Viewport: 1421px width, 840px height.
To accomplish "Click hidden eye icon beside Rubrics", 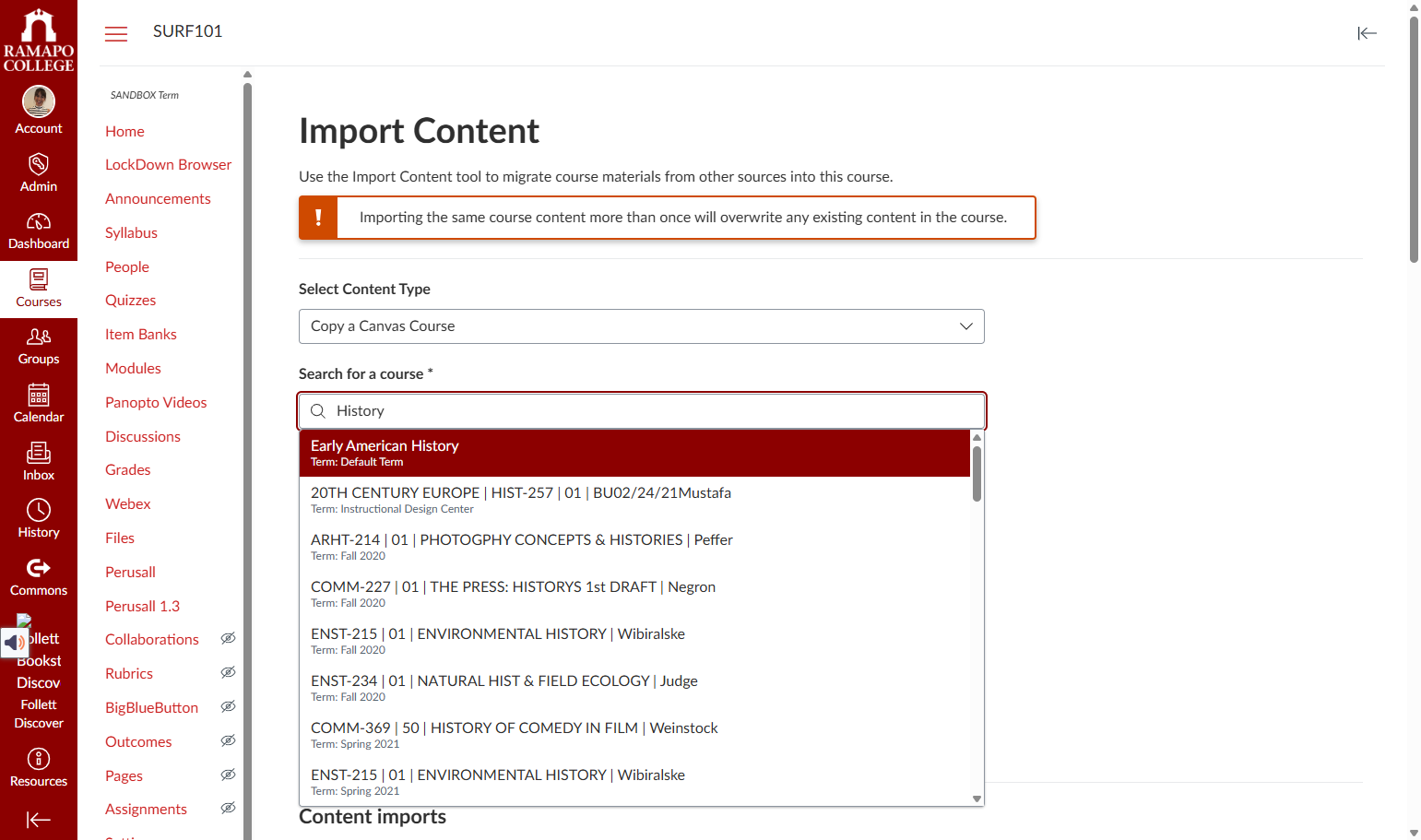I will (x=228, y=672).
